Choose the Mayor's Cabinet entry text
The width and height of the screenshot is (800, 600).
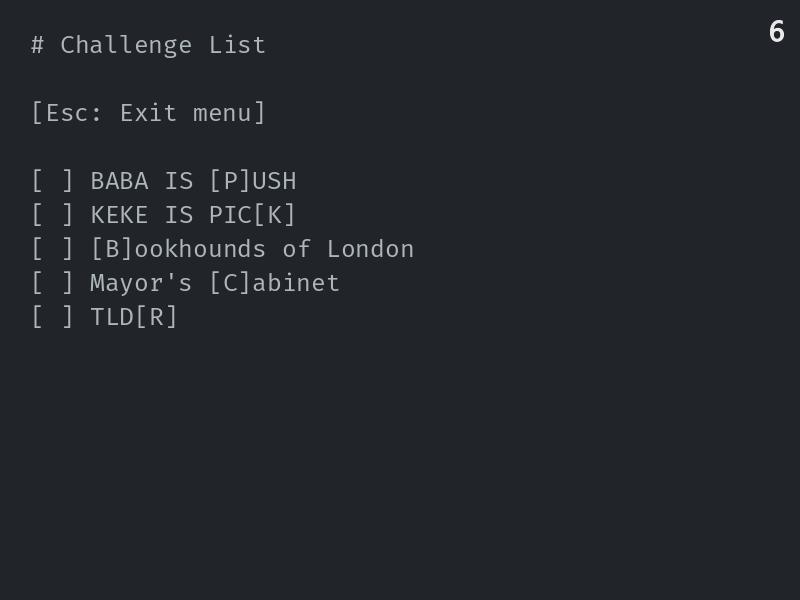point(215,283)
